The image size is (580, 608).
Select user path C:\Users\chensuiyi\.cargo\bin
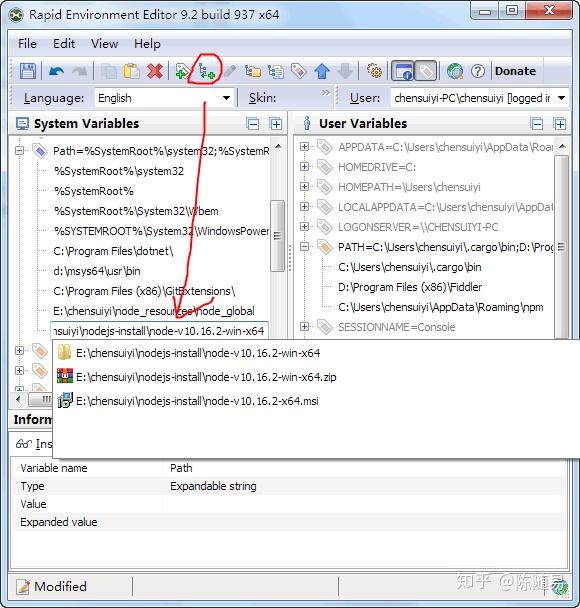click(410, 267)
